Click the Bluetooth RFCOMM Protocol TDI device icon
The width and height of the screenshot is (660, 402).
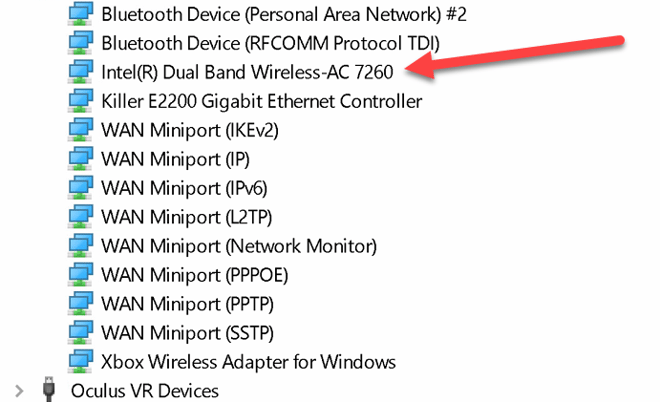click(x=80, y=43)
